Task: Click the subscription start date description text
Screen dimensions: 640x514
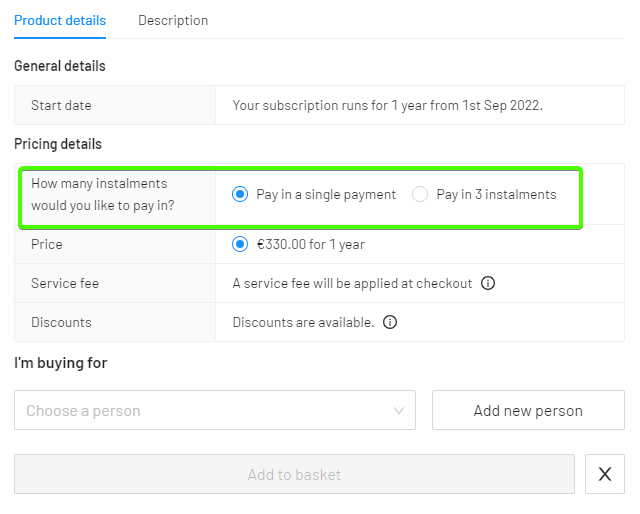Action: [388, 105]
